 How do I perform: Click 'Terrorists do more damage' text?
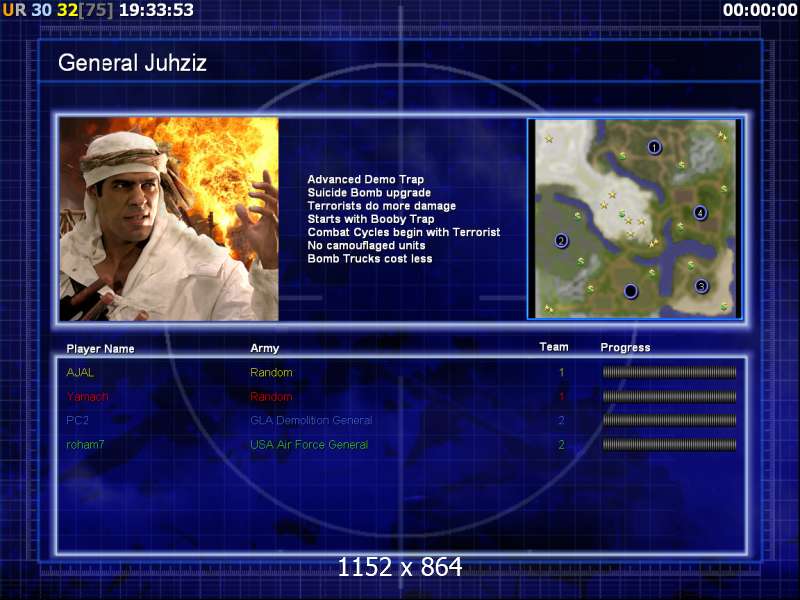point(382,206)
